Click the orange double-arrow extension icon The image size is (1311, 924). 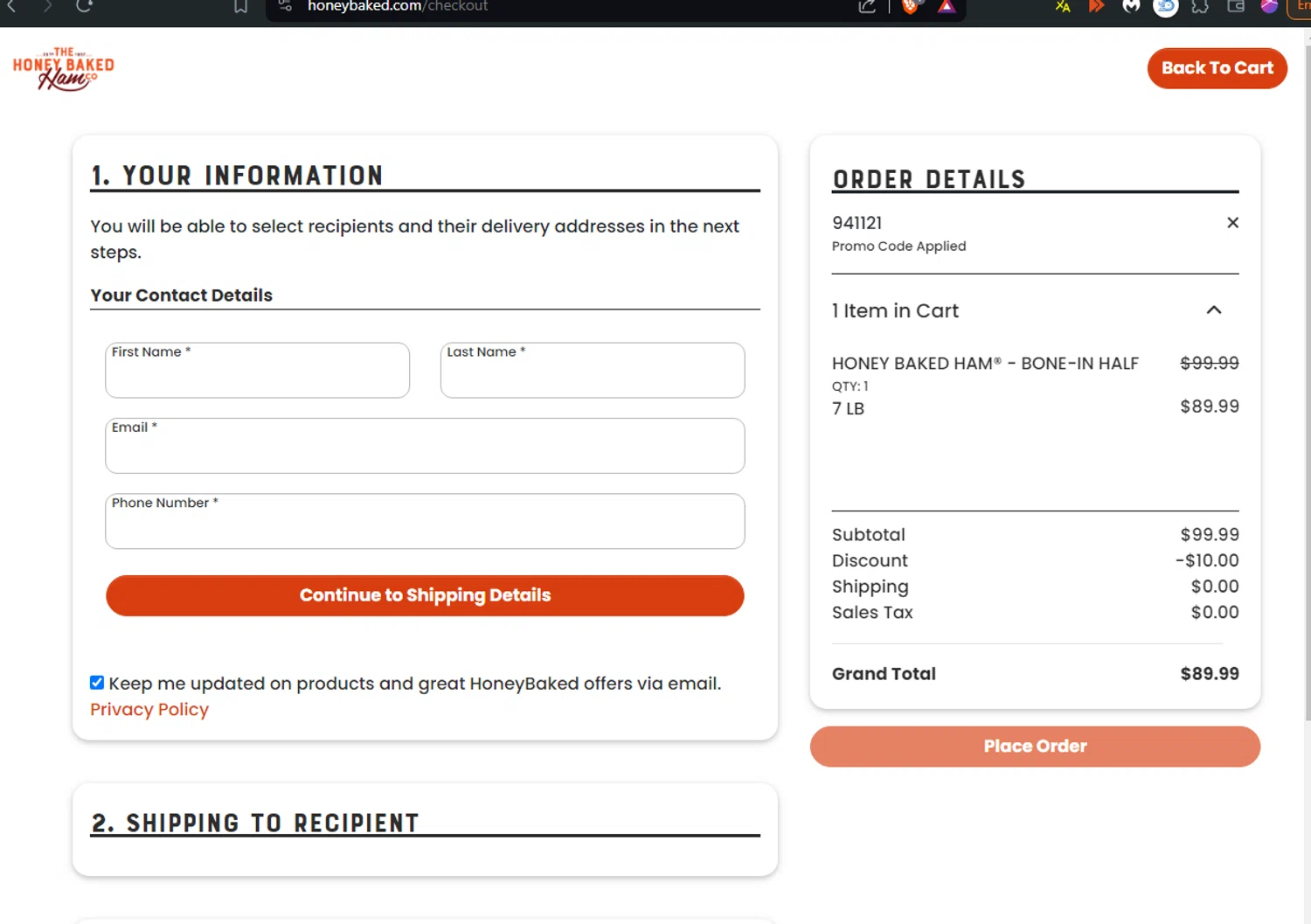pyautogui.click(x=1096, y=6)
